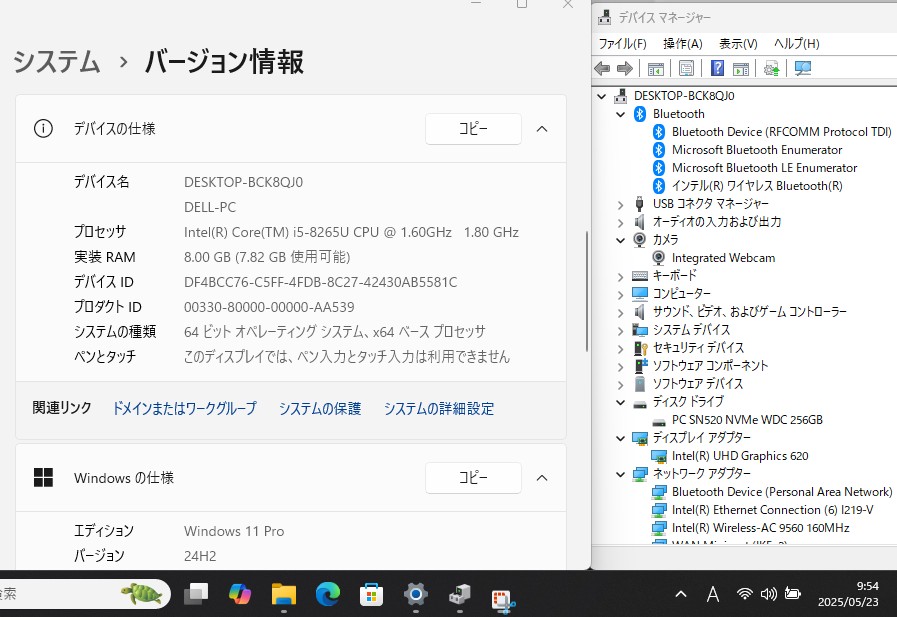Viewport: 897px width, 617px height.
Task: Copy Windows specifications with コピー button
Action: 473,477
